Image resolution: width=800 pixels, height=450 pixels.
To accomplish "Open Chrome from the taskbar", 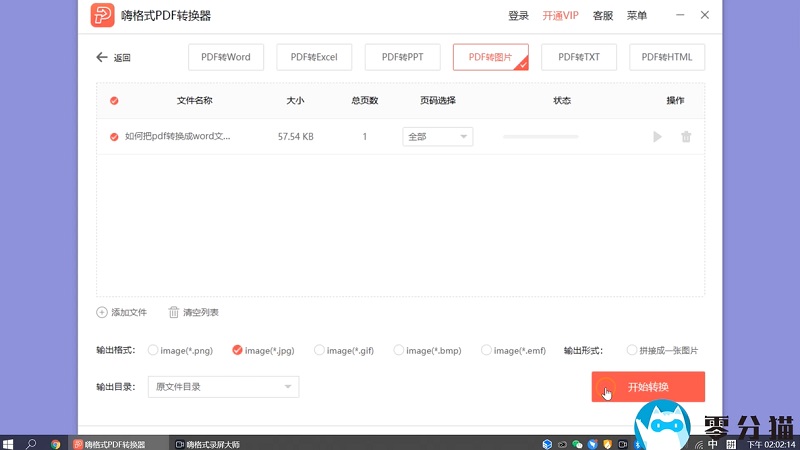I will [x=55, y=444].
